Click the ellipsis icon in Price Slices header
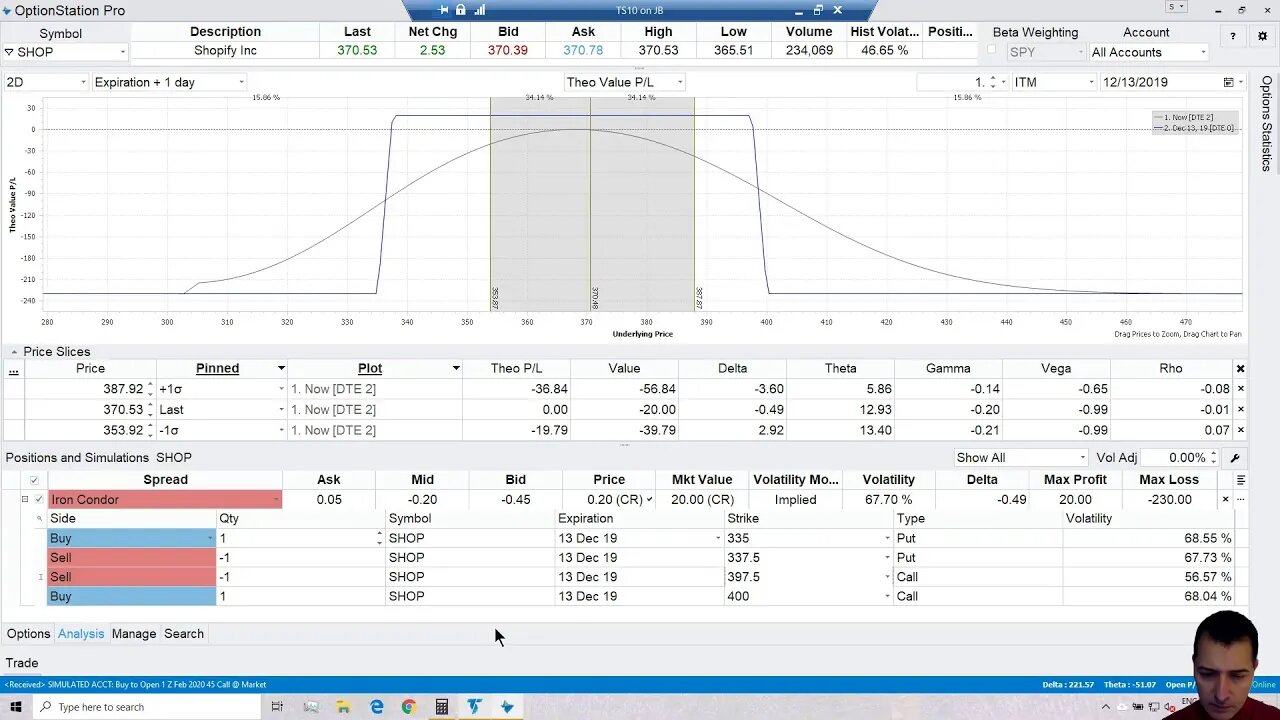 [x=13, y=369]
